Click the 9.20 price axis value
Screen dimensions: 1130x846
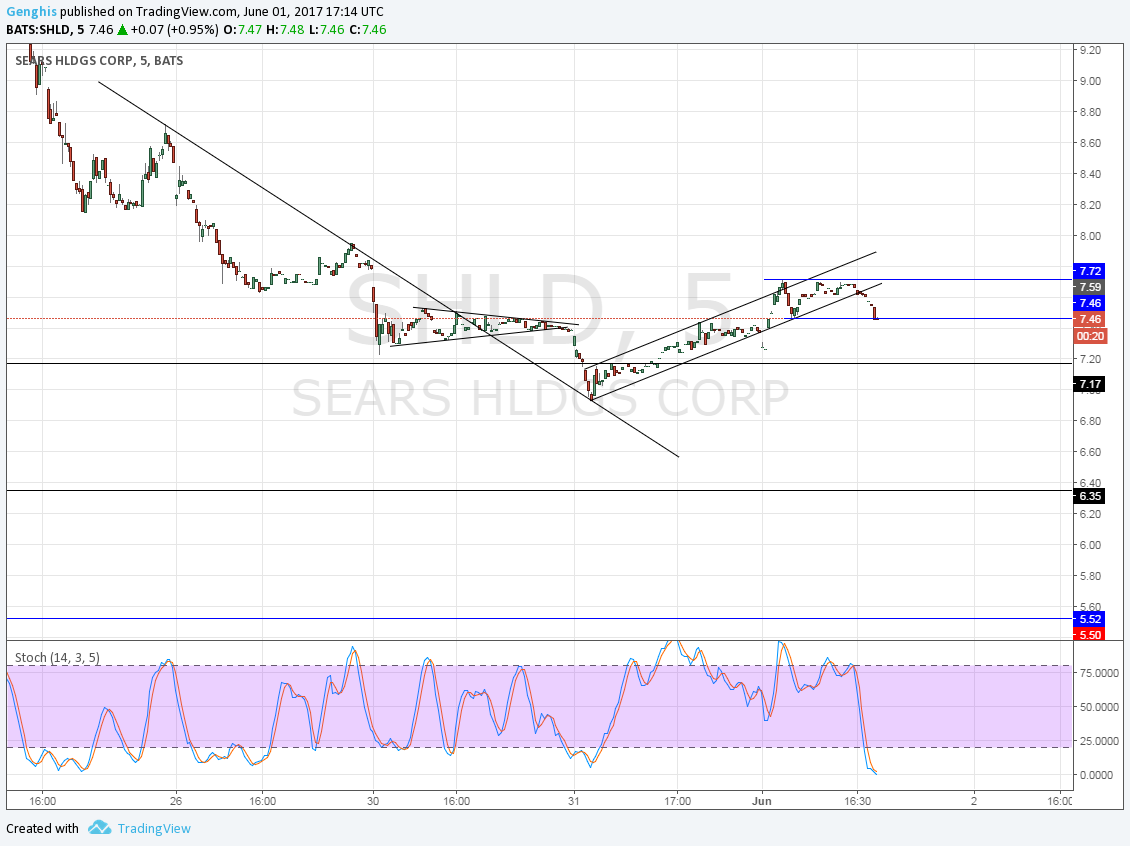(x=1090, y=50)
